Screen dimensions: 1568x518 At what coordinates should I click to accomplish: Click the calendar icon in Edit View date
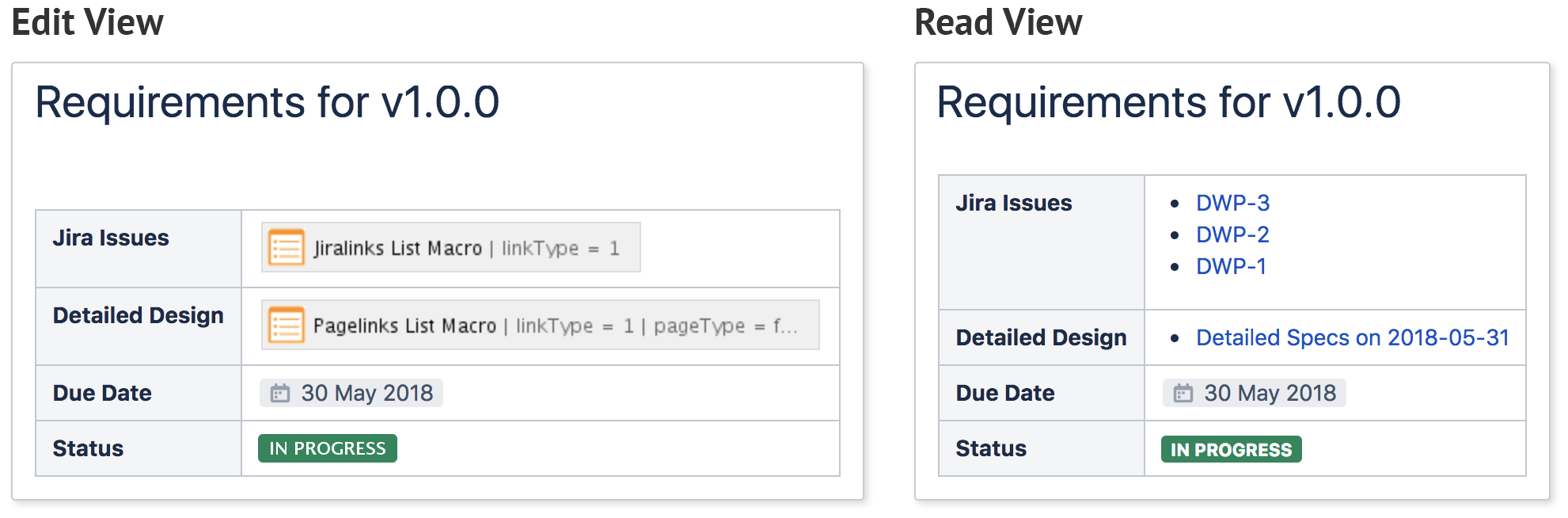click(x=280, y=394)
